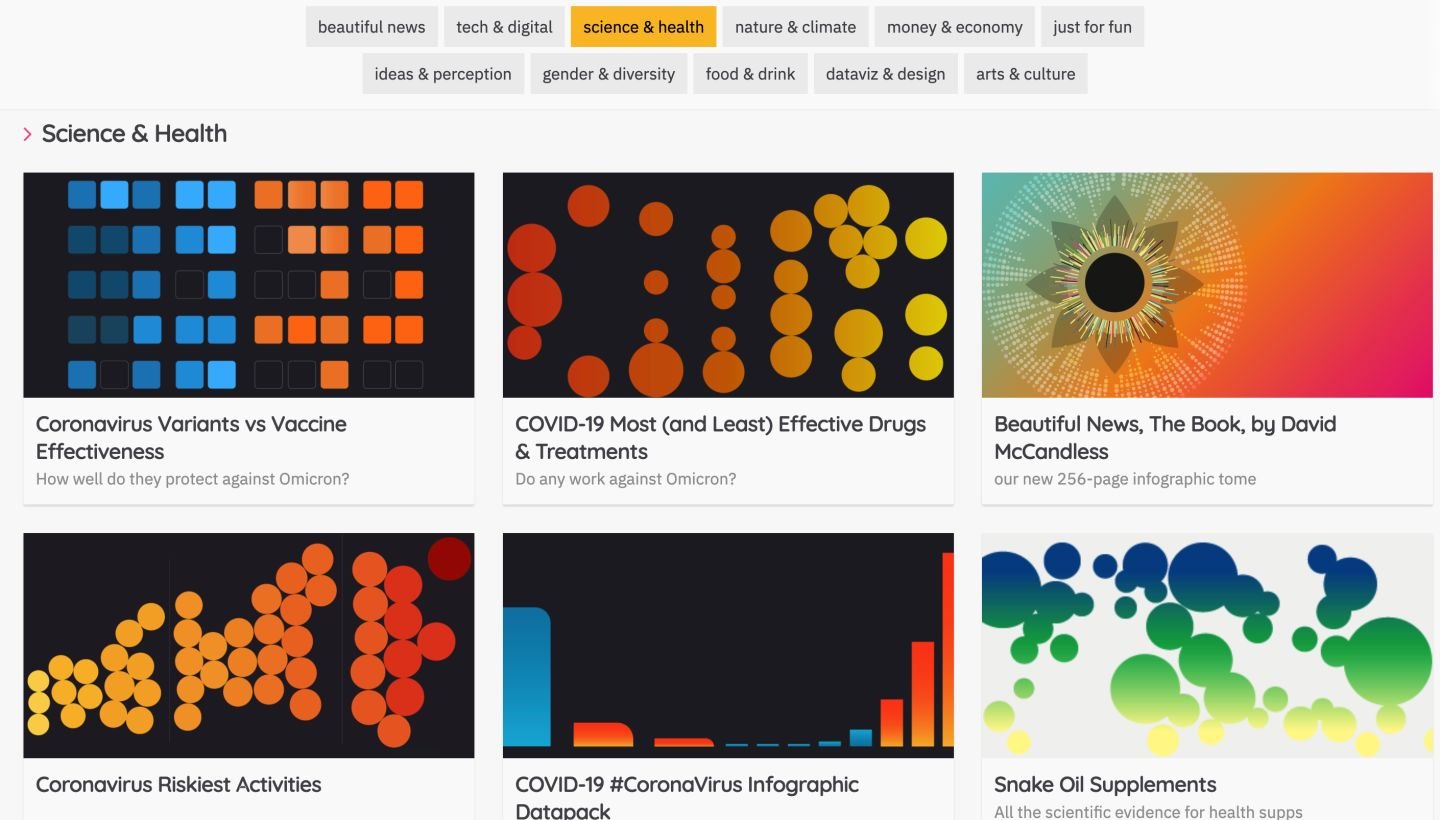Click the Coronavirus Riskiest Activities thumbnail
Viewport: 1440px width, 820px height.
[249, 645]
